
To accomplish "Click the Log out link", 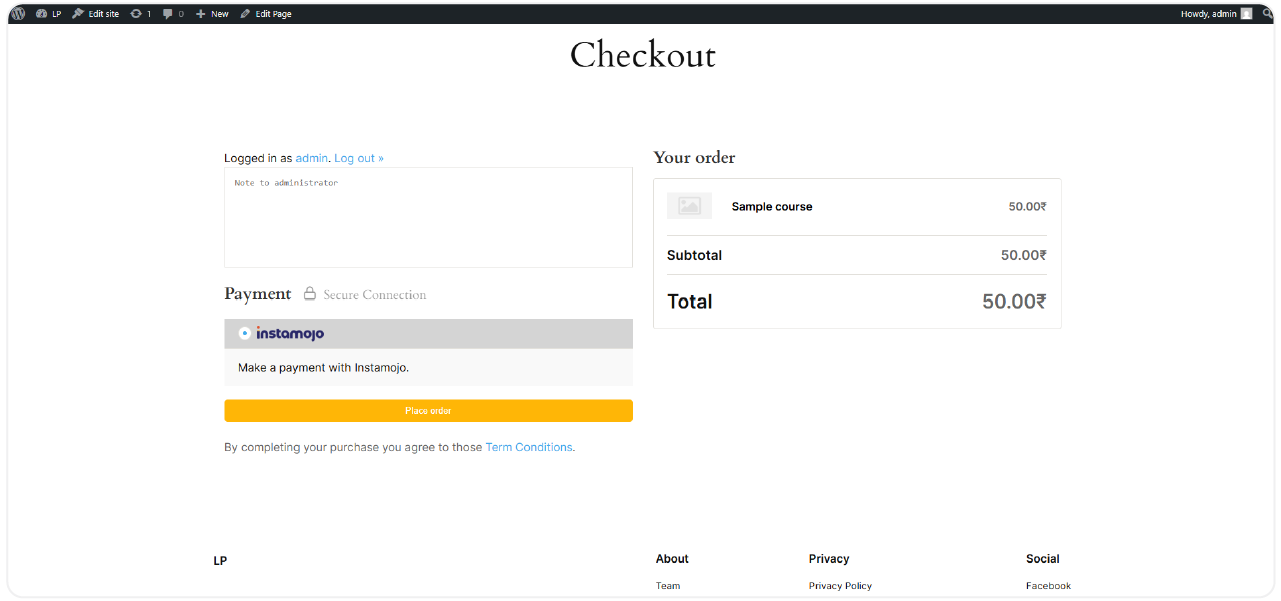I will click(358, 158).
